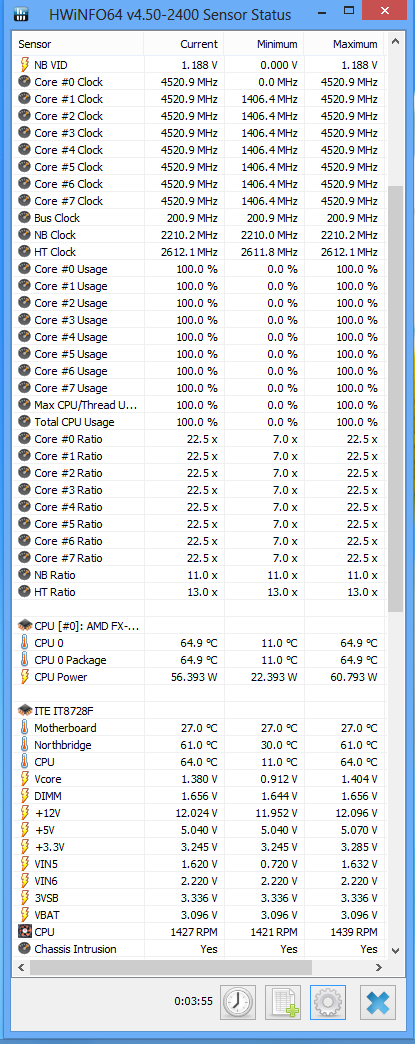Click the Sensor column header
The image size is (415, 1046).
pos(78,44)
